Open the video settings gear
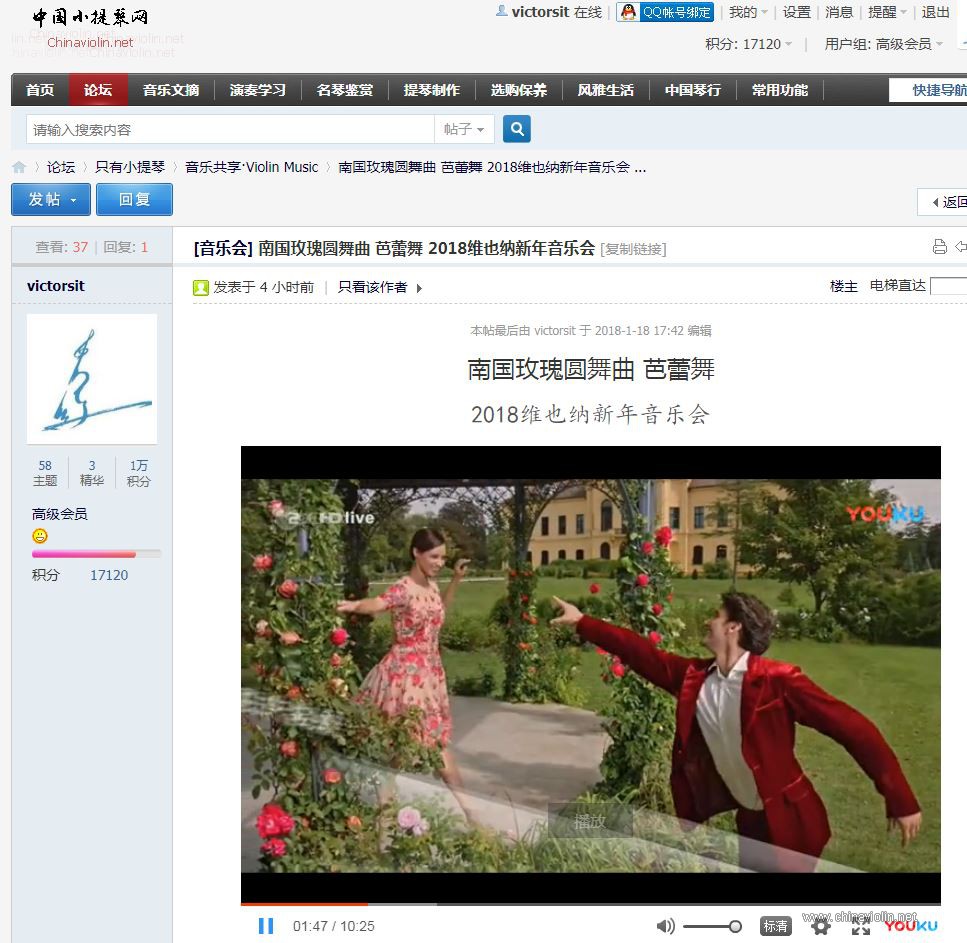967x943 pixels. pyautogui.click(x=821, y=926)
